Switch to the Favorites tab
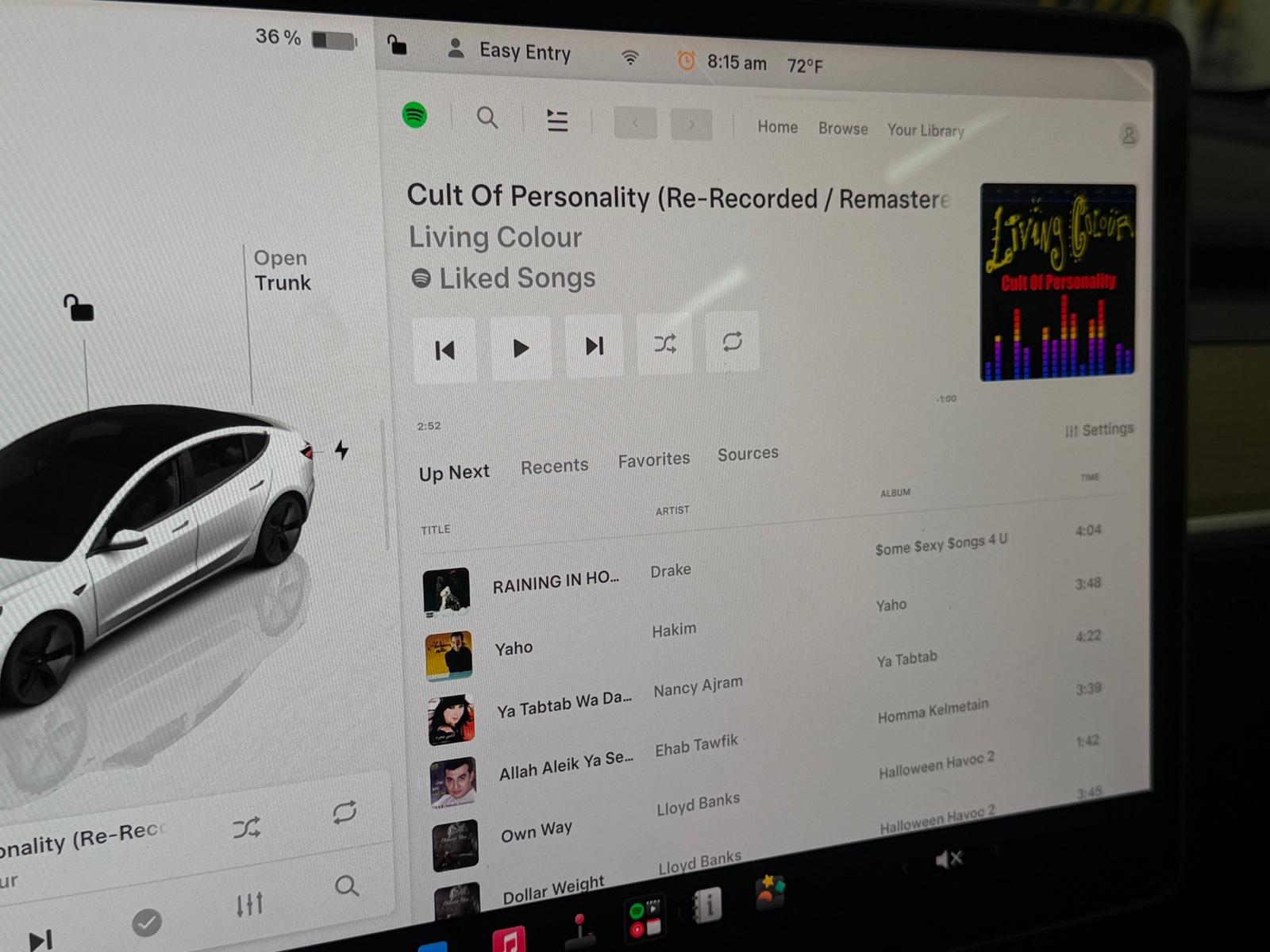This screenshot has height=952, width=1270. [654, 459]
